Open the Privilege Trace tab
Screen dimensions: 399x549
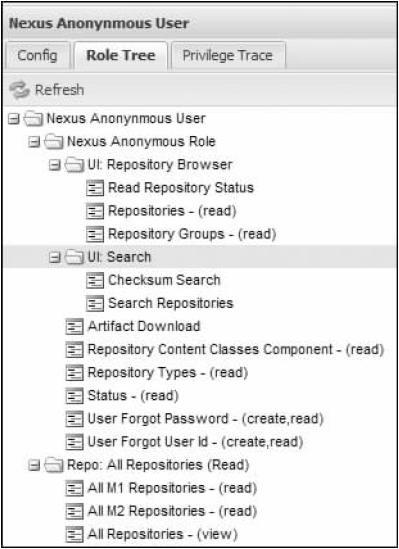coord(228,56)
